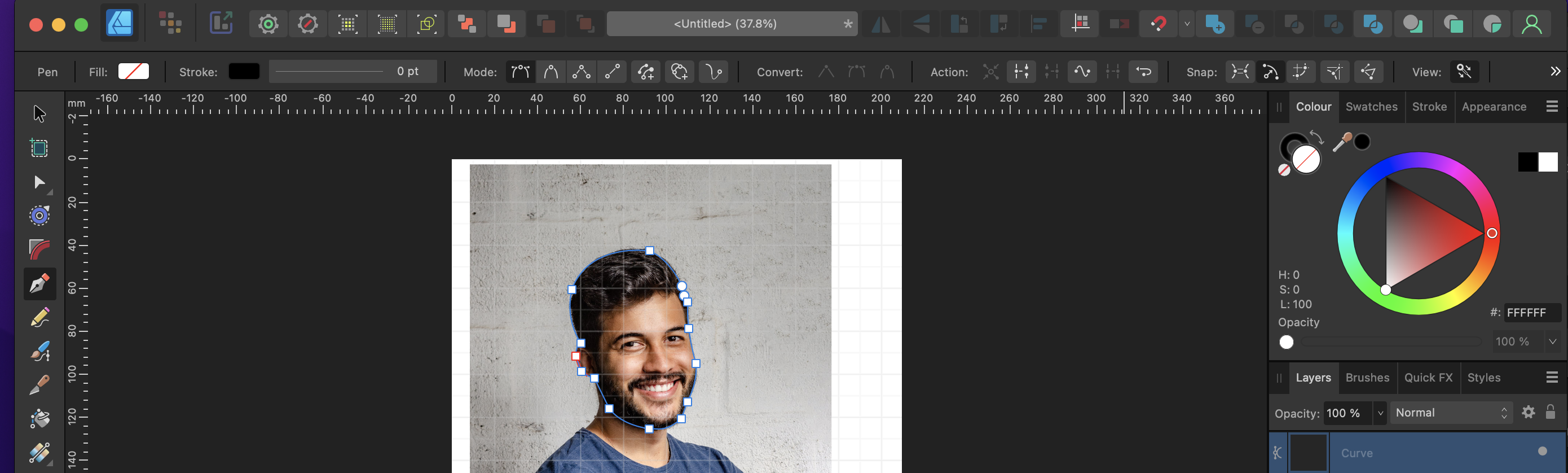Open stroke width 0 pt control

click(353, 71)
